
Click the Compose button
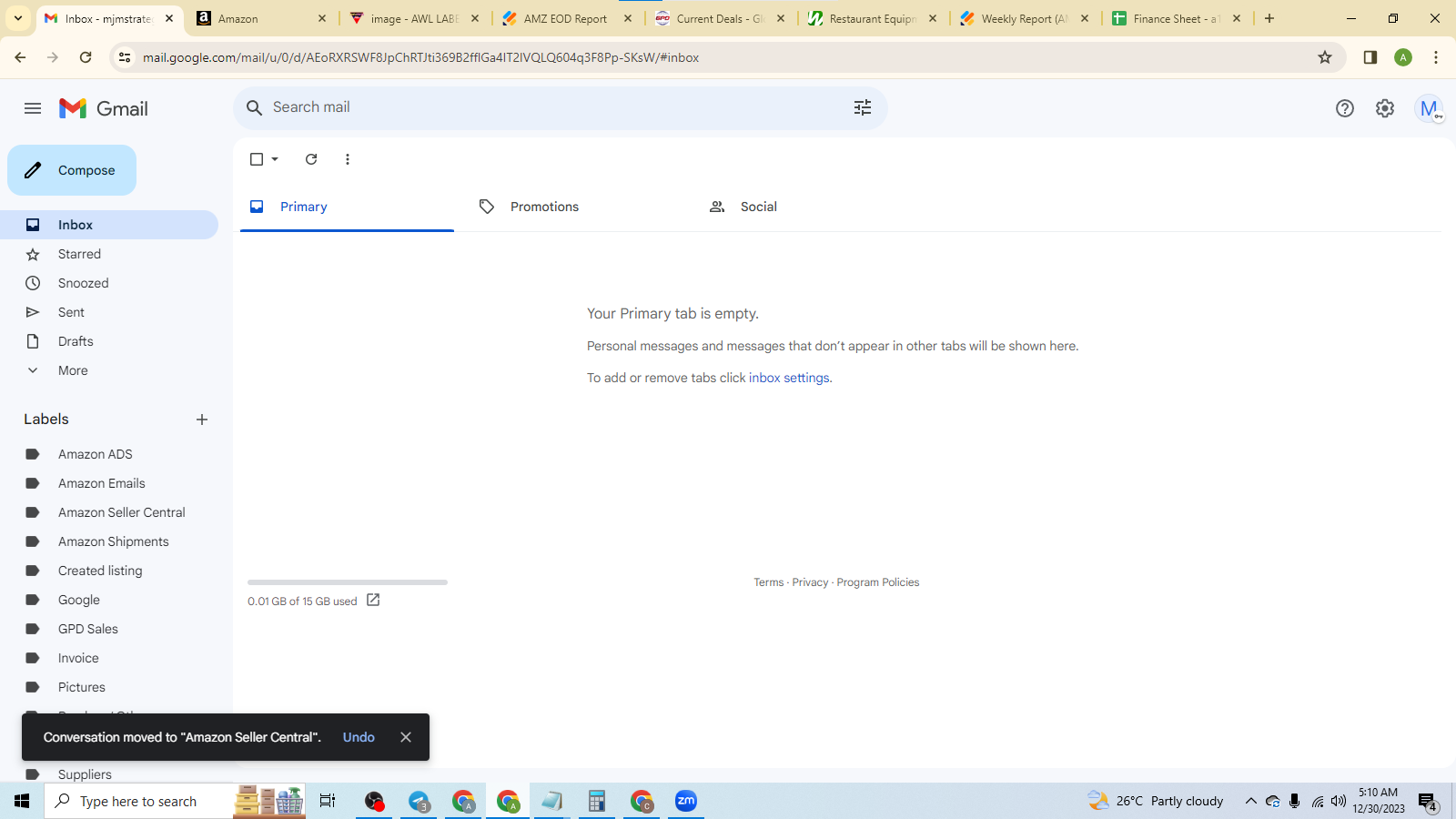(x=72, y=170)
